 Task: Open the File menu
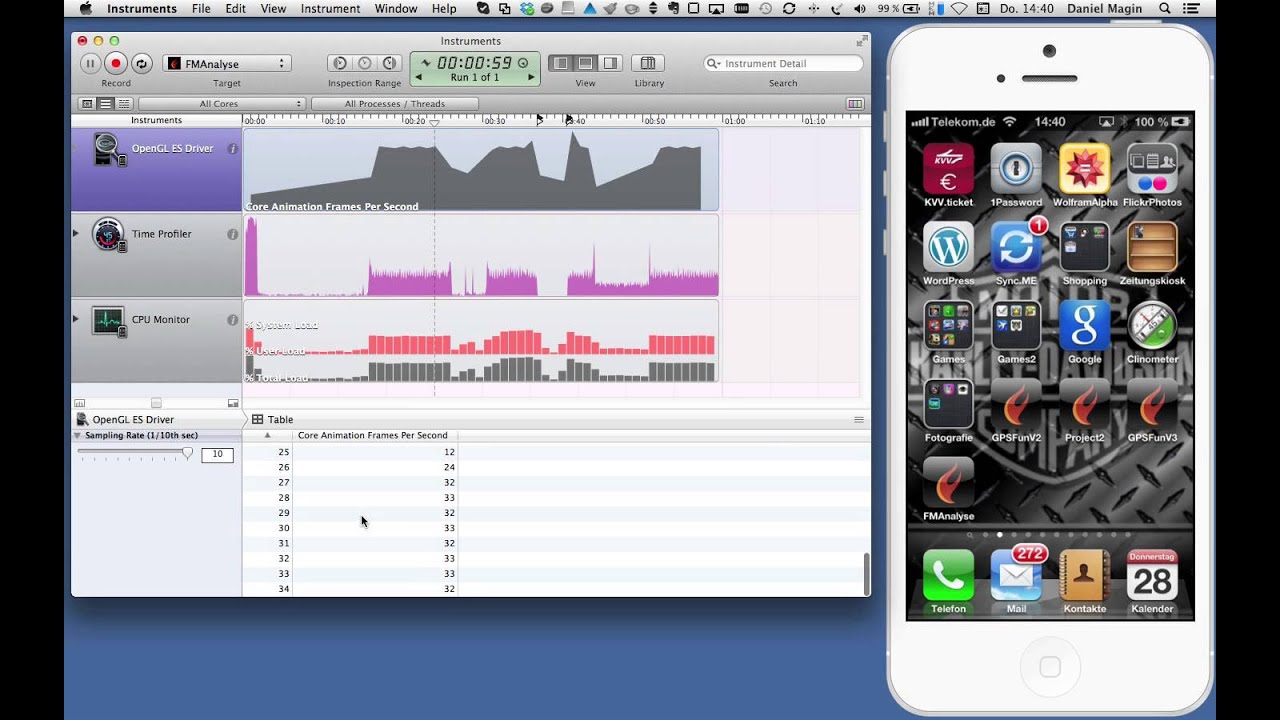[201, 9]
